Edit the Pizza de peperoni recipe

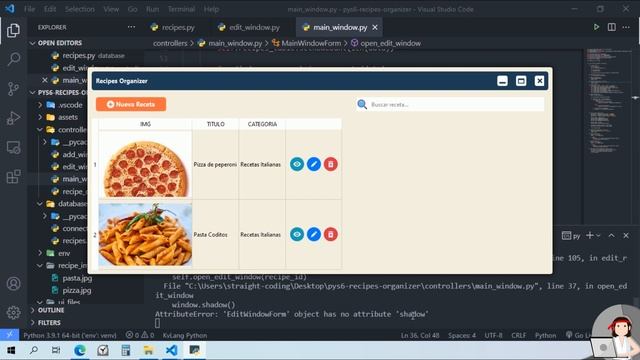[x=313, y=164]
